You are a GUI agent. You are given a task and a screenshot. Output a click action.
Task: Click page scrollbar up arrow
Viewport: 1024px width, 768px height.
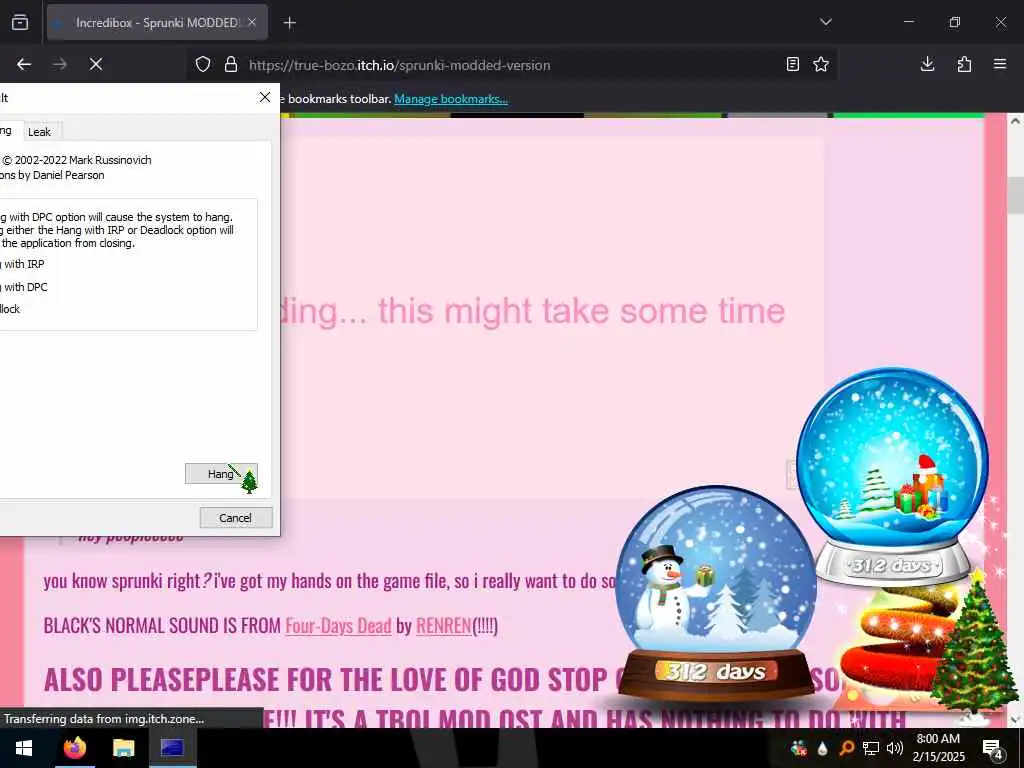point(1015,121)
